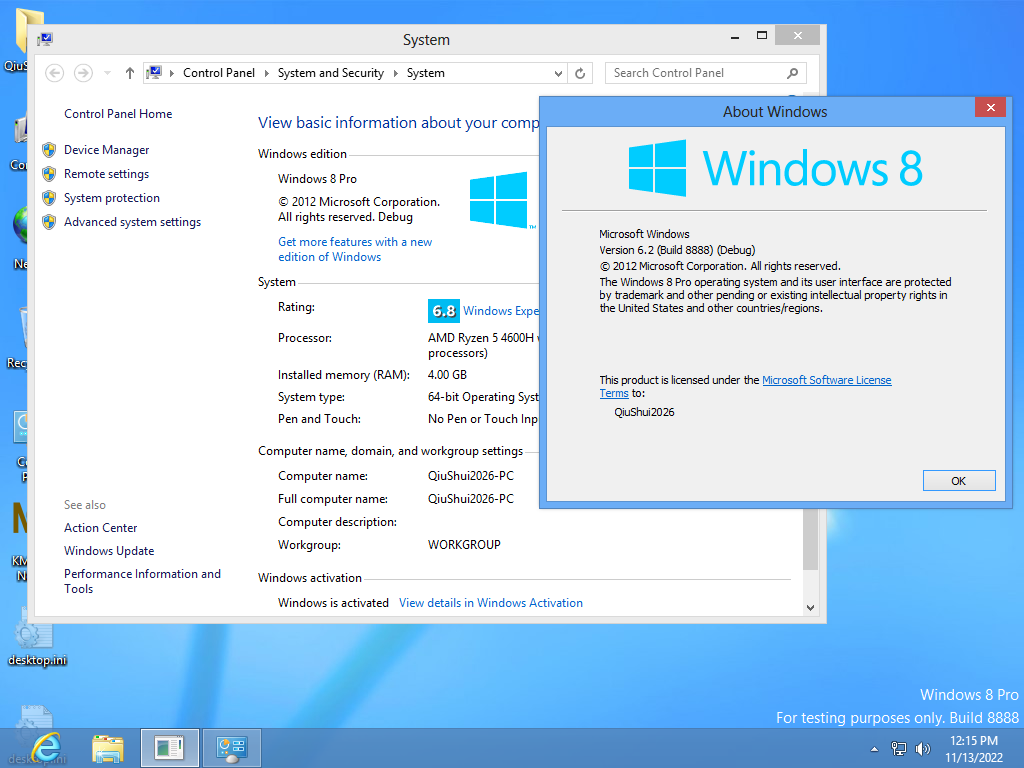Image resolution: width=1024 pixels, height=768 pixels.
Task: Open Performance Information and Tools
Action: click(x=142, y=581)
